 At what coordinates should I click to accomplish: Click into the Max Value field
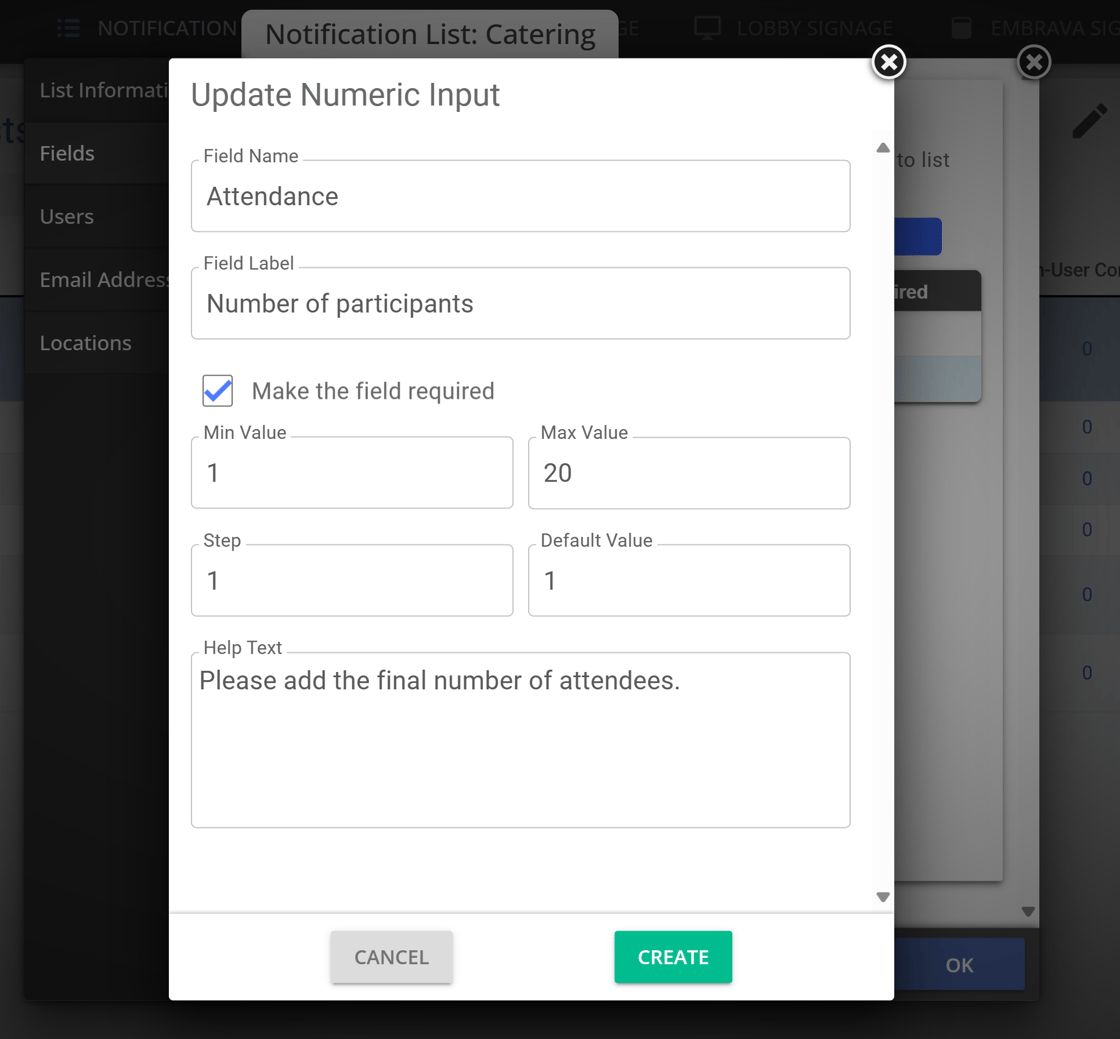[689, 473]
